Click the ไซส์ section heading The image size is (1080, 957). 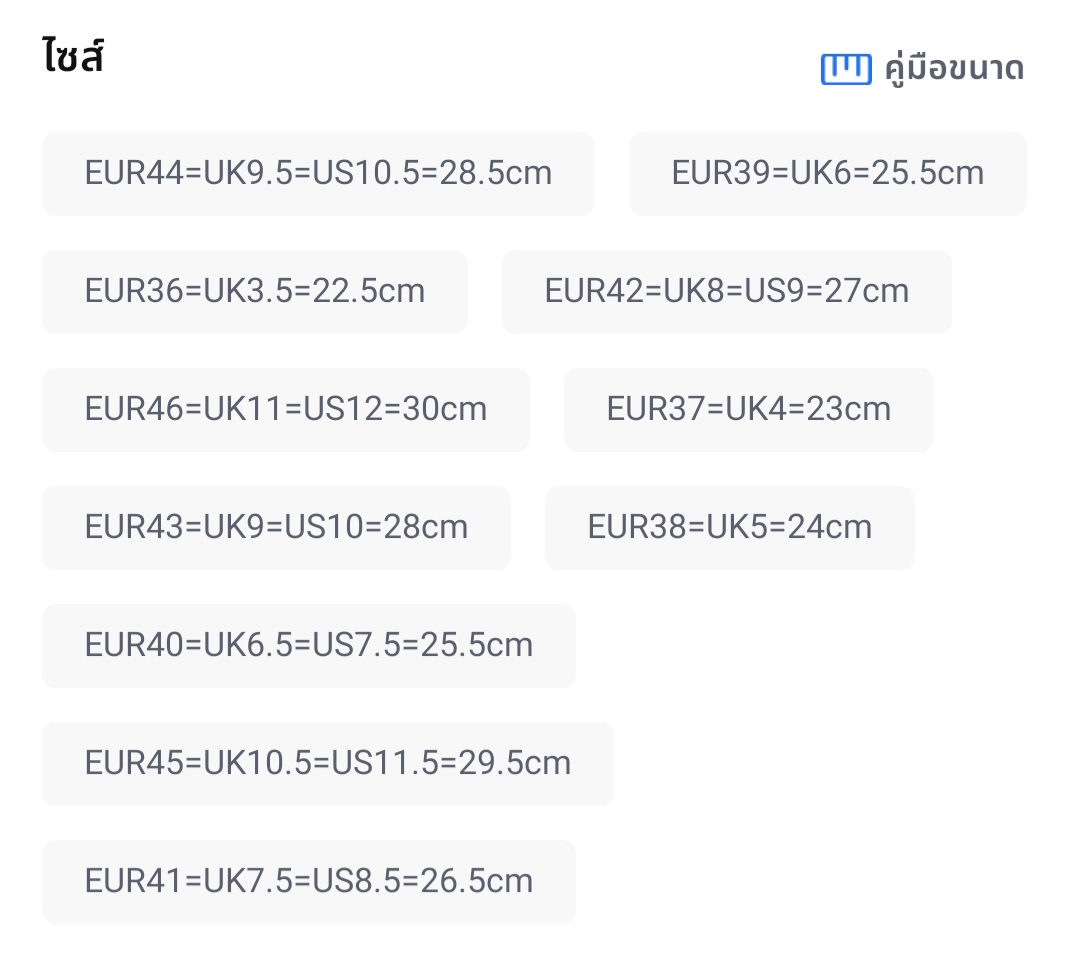coord(74,58)
